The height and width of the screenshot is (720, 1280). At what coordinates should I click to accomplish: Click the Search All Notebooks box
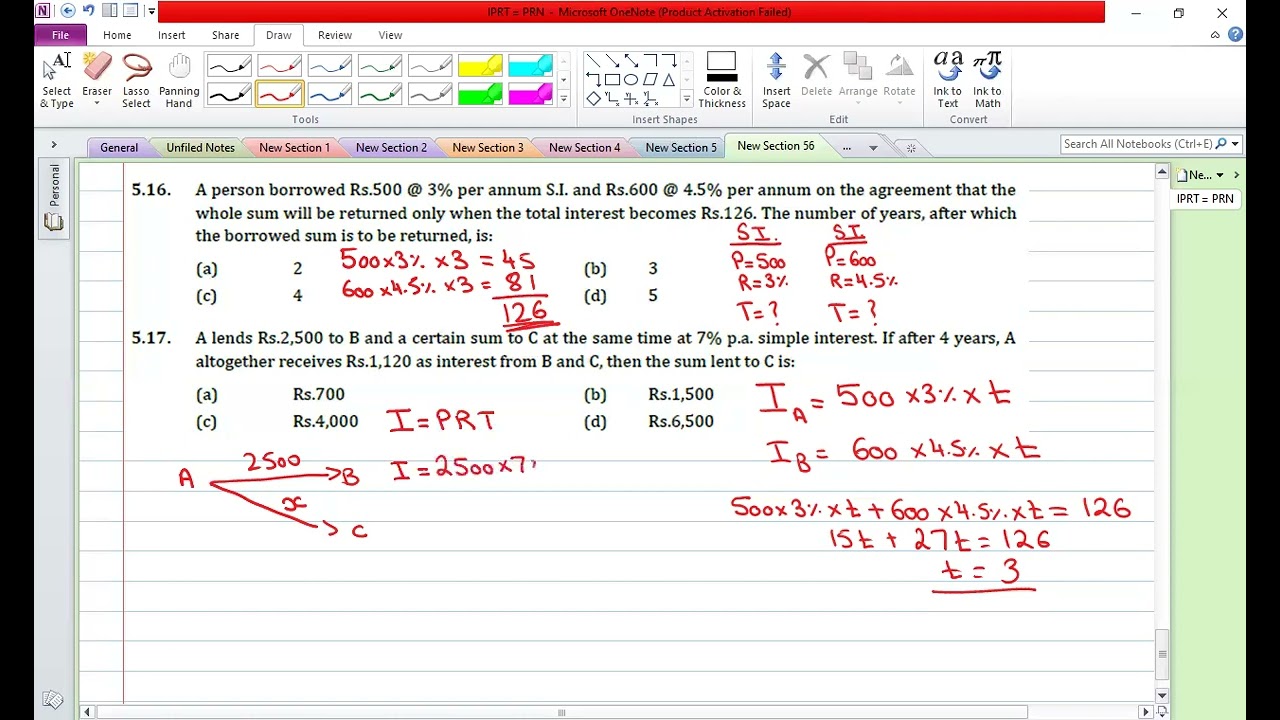click(1138, 144)
